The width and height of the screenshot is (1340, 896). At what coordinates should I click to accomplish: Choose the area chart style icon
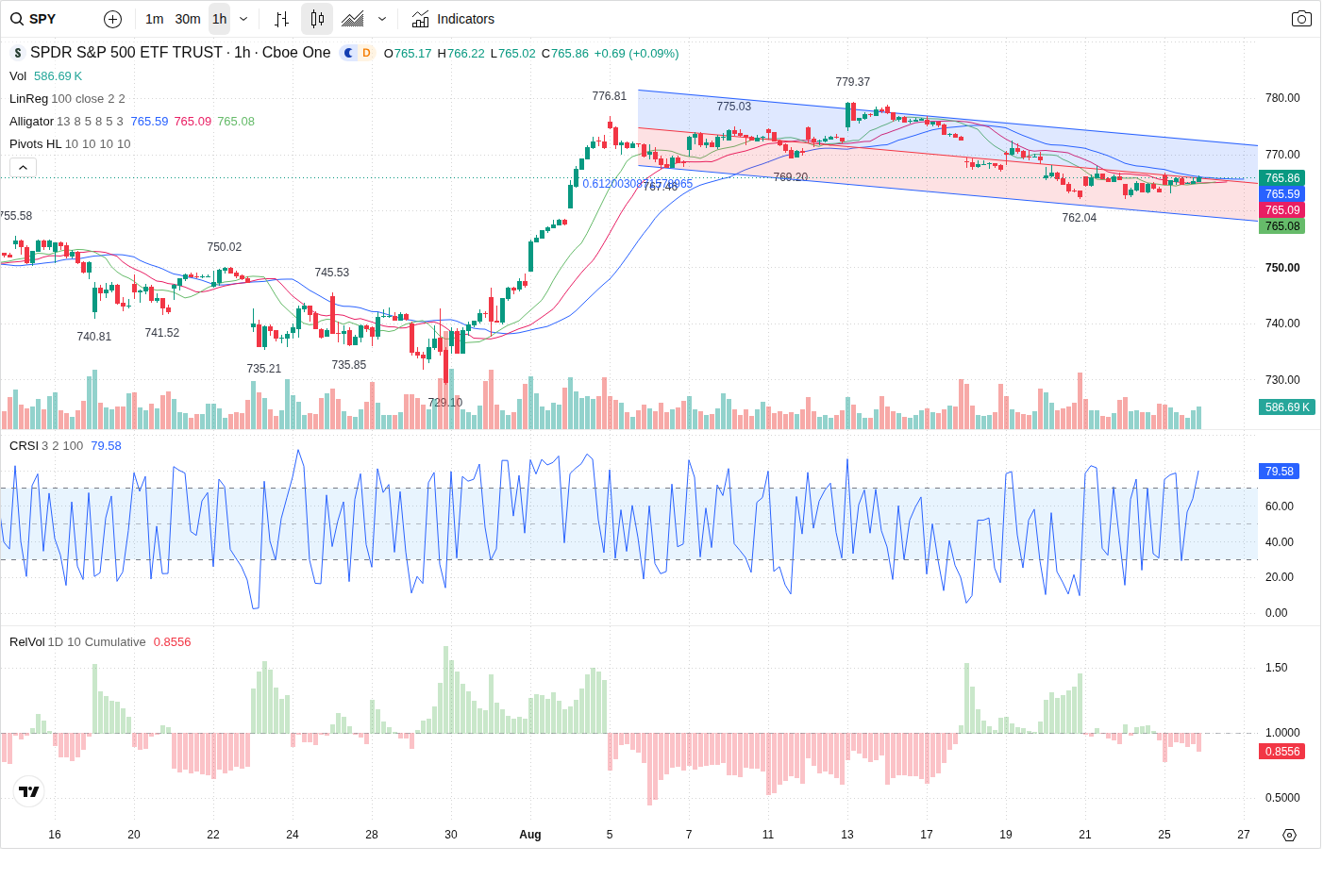click(353, 19)
